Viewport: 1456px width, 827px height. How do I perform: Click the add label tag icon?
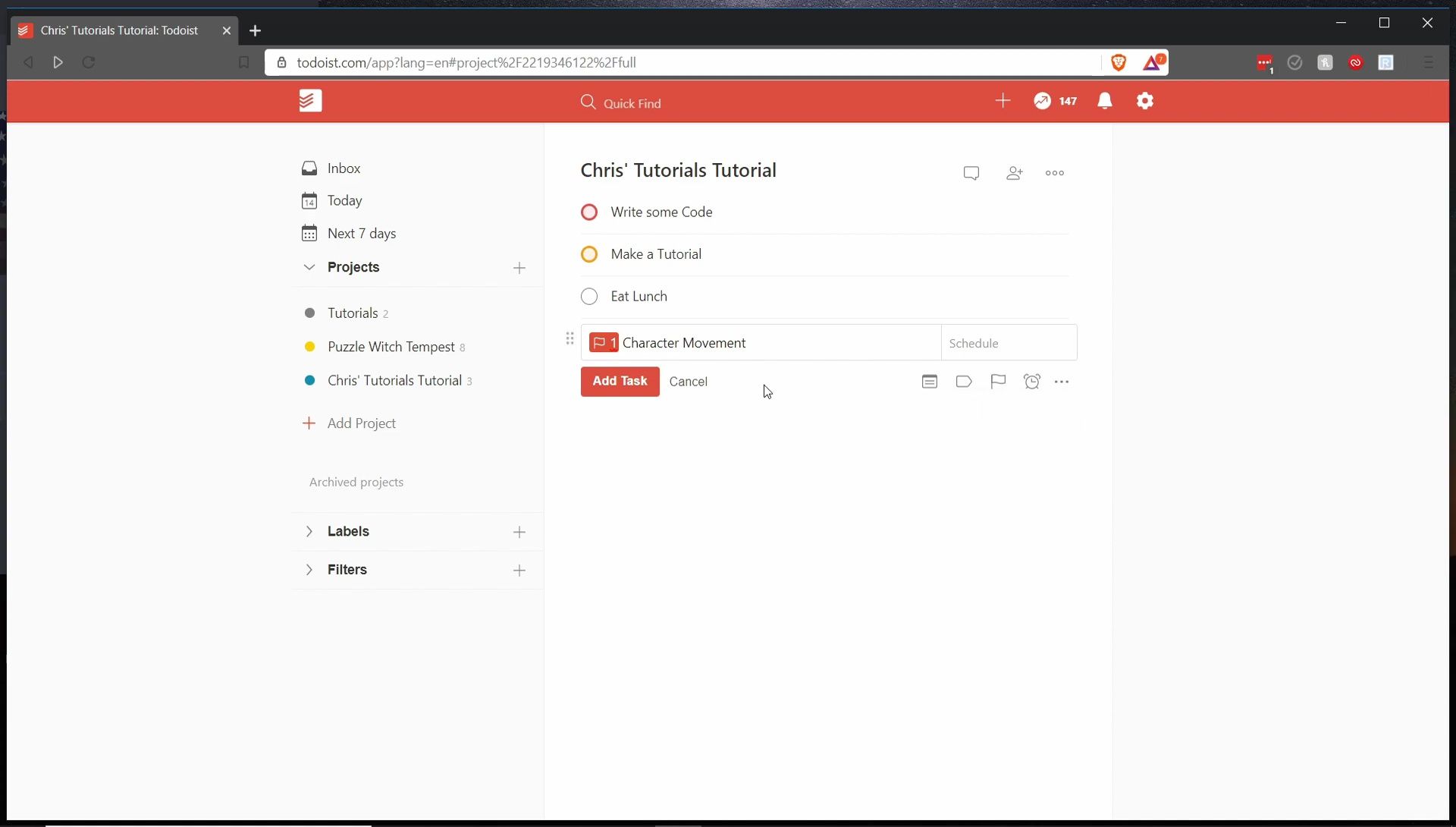point(964,382)
